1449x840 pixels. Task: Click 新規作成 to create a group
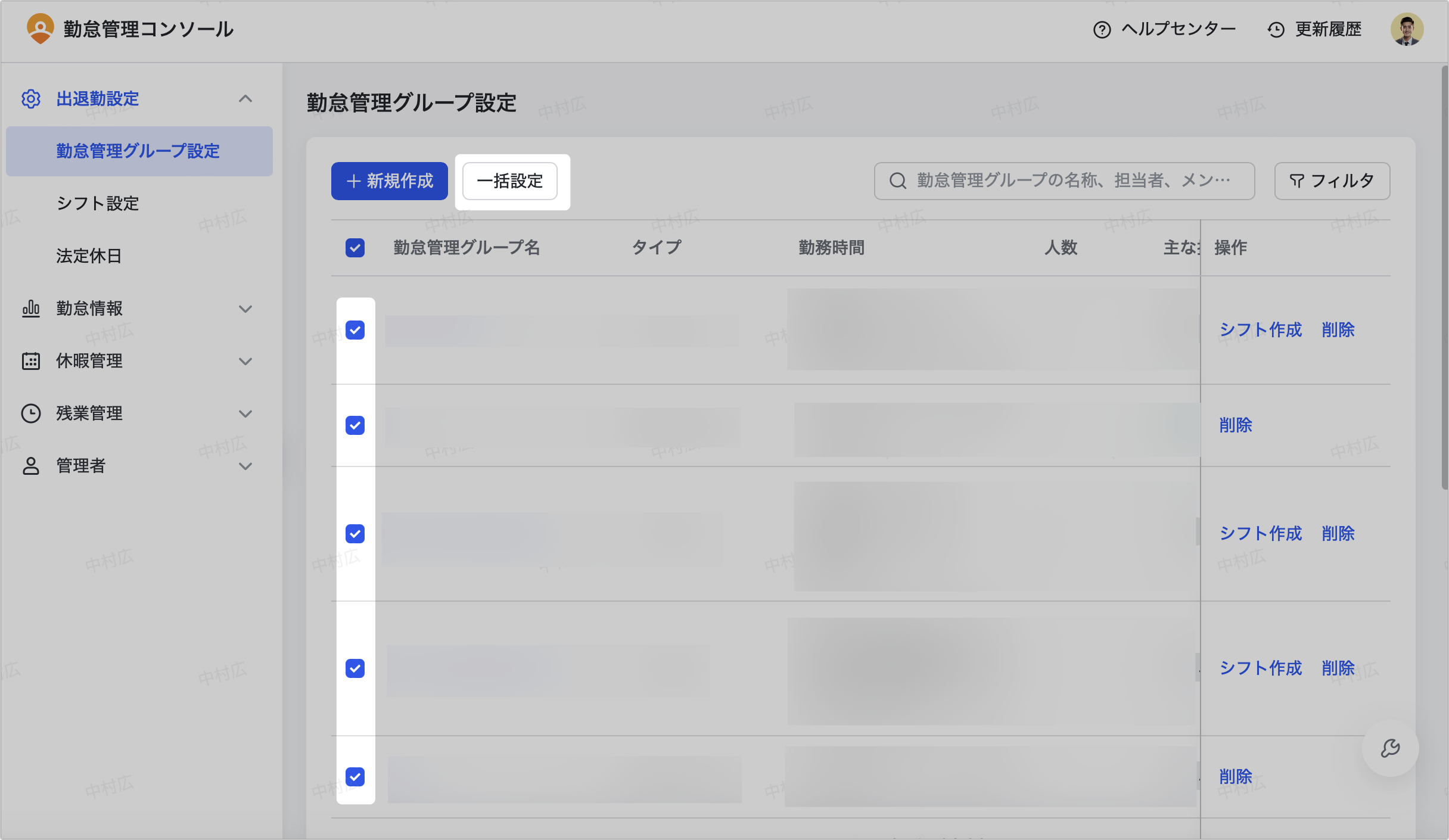coord(390,181)
